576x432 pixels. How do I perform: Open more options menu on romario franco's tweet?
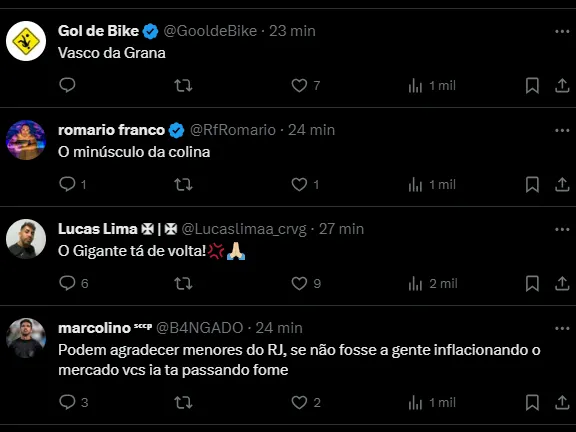click(562, 130)
